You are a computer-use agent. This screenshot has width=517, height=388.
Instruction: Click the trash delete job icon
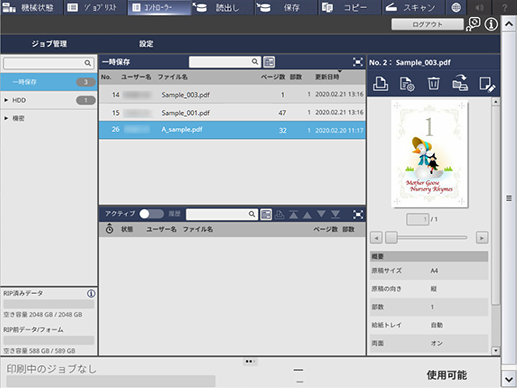(x=433, y=83)
